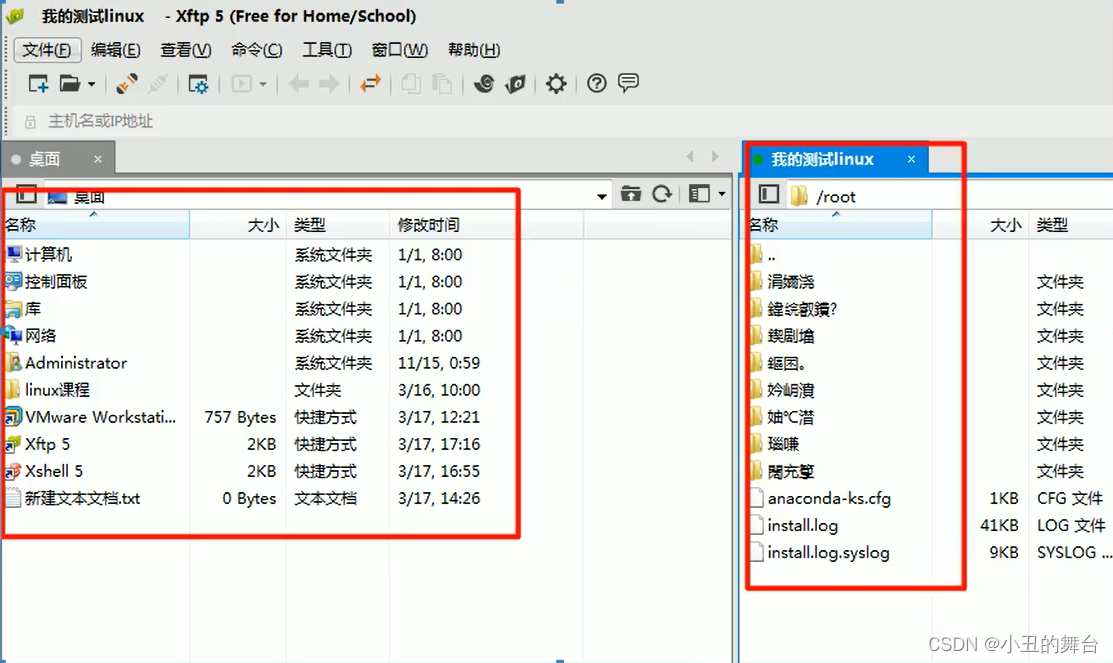The height and width of the screenshot is (663, 1113).
Task: Click the Paste toolbar icon
Action: 442,84
